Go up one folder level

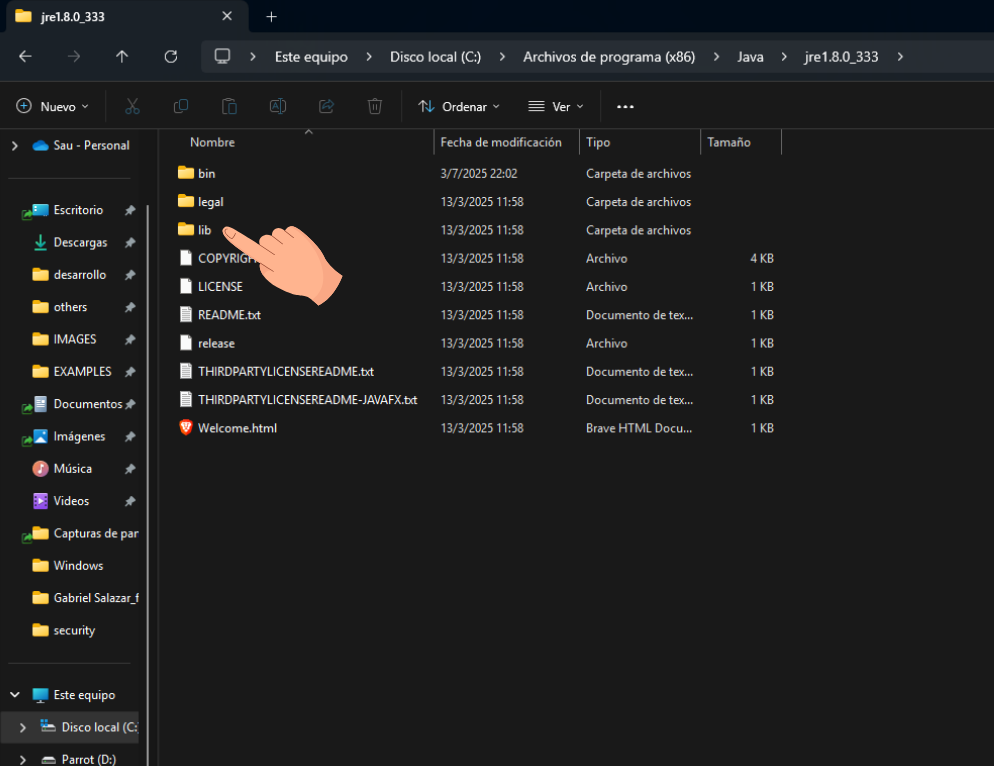pos(122,57)
